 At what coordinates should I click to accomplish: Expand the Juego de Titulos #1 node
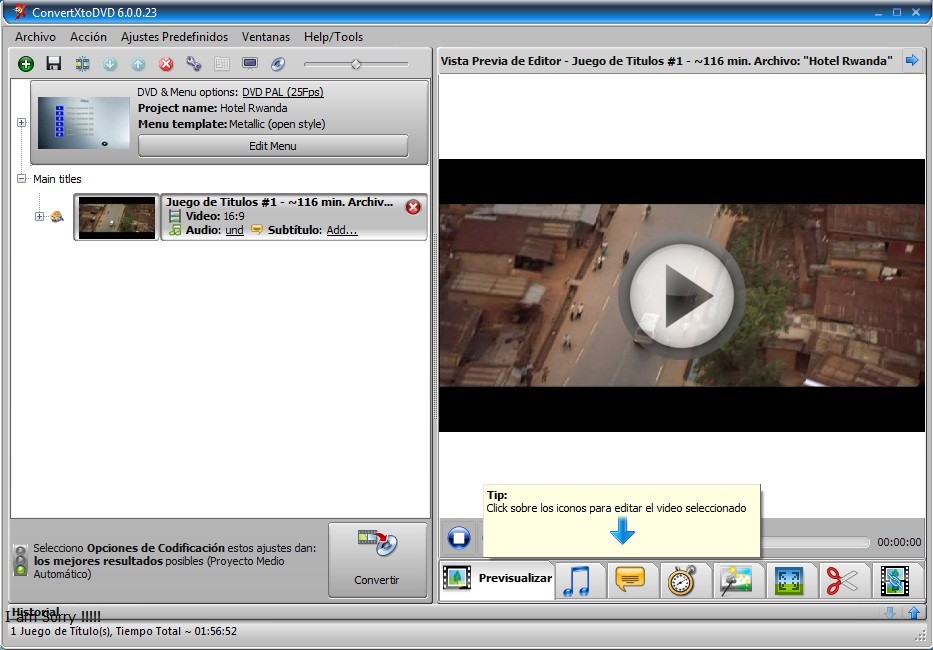point(39,217)
